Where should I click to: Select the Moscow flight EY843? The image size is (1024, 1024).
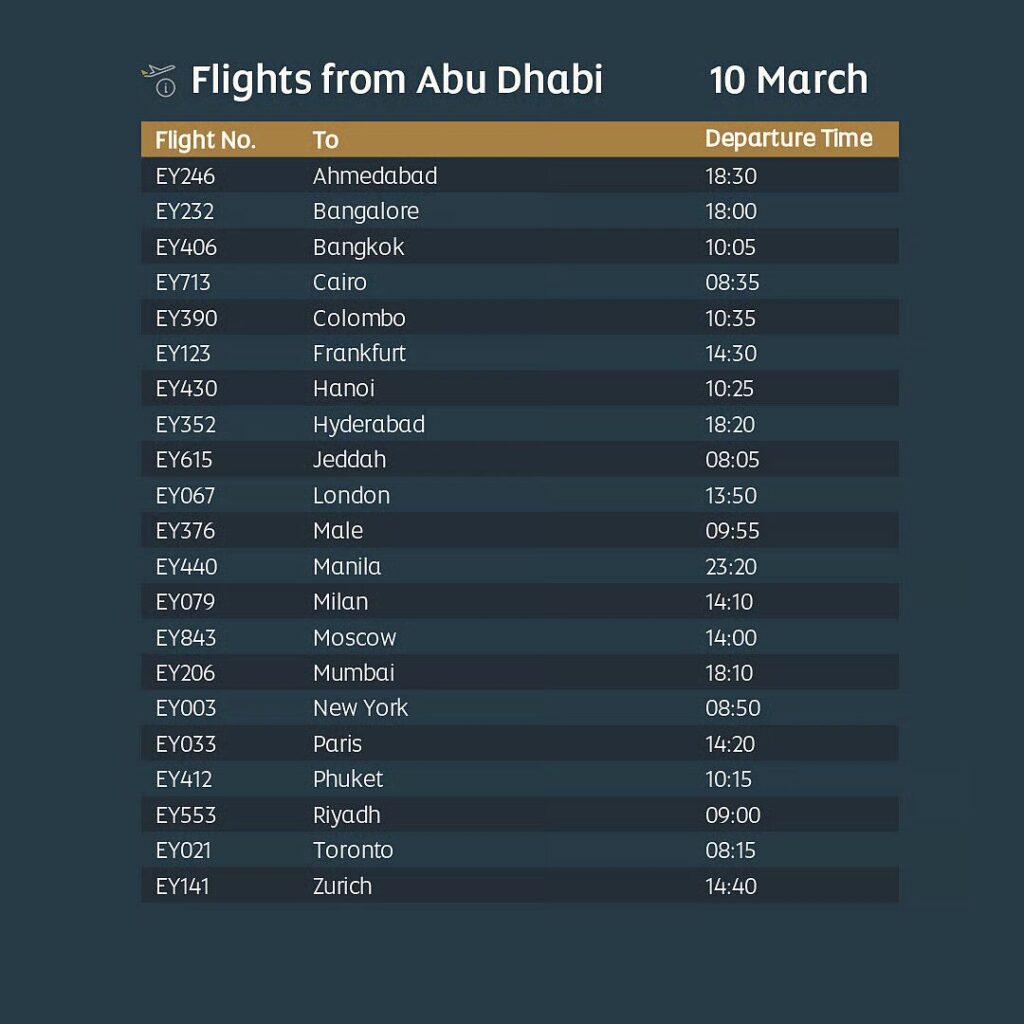(185, 637)
